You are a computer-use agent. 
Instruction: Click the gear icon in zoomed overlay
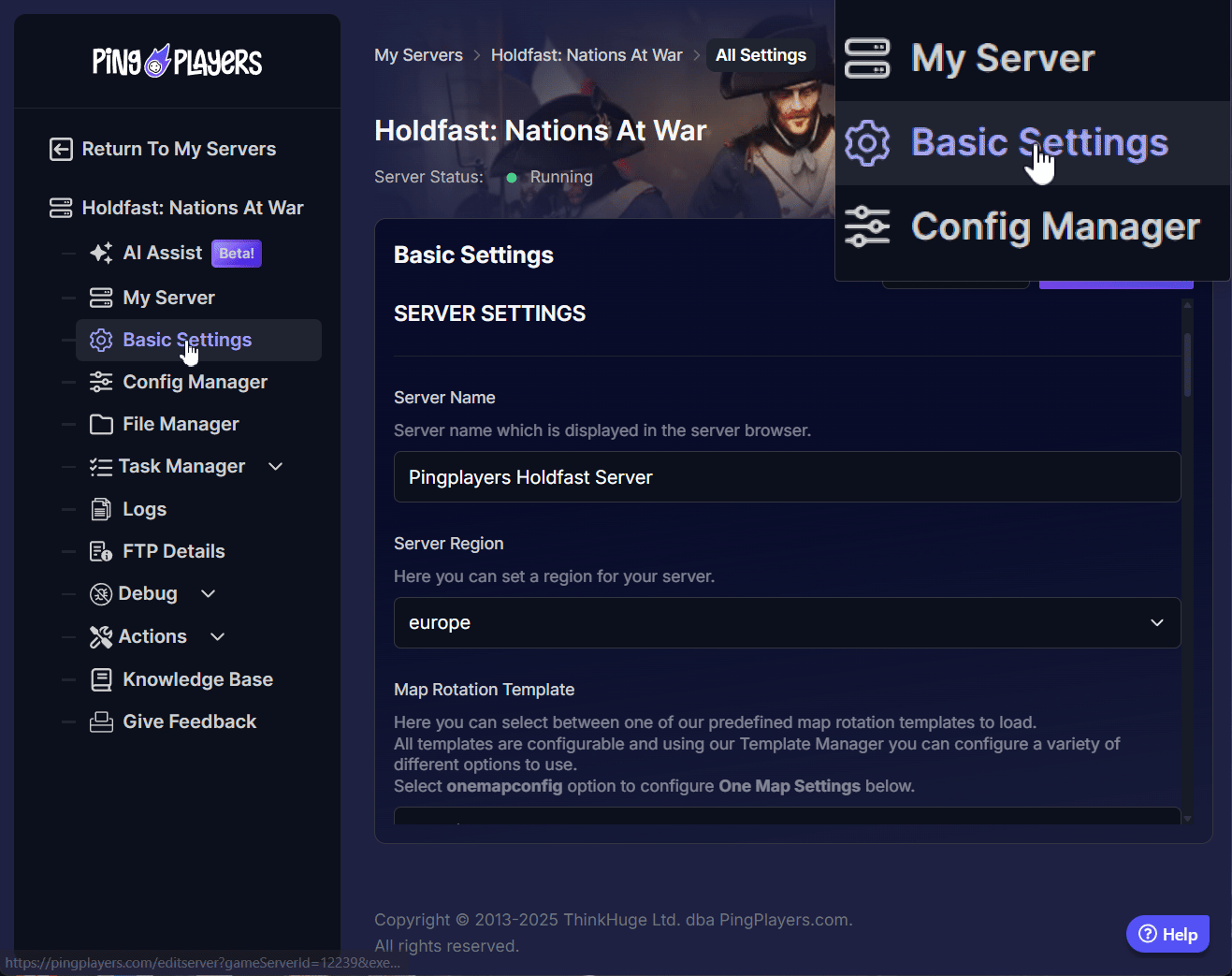[x=867, y=143]
